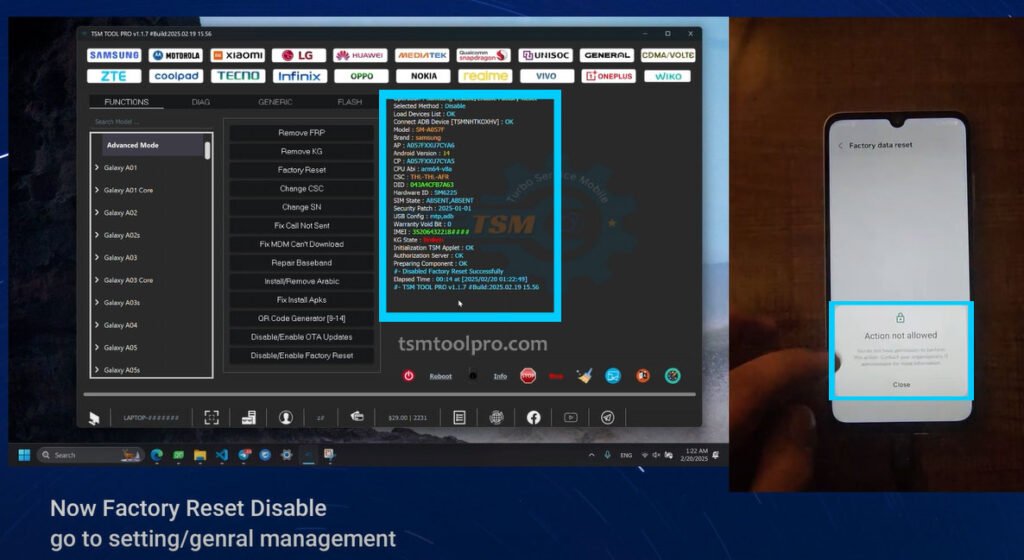The image size is (1024, 560).
Task: Select the Nokia brand logo
Action: pos(424,76)
